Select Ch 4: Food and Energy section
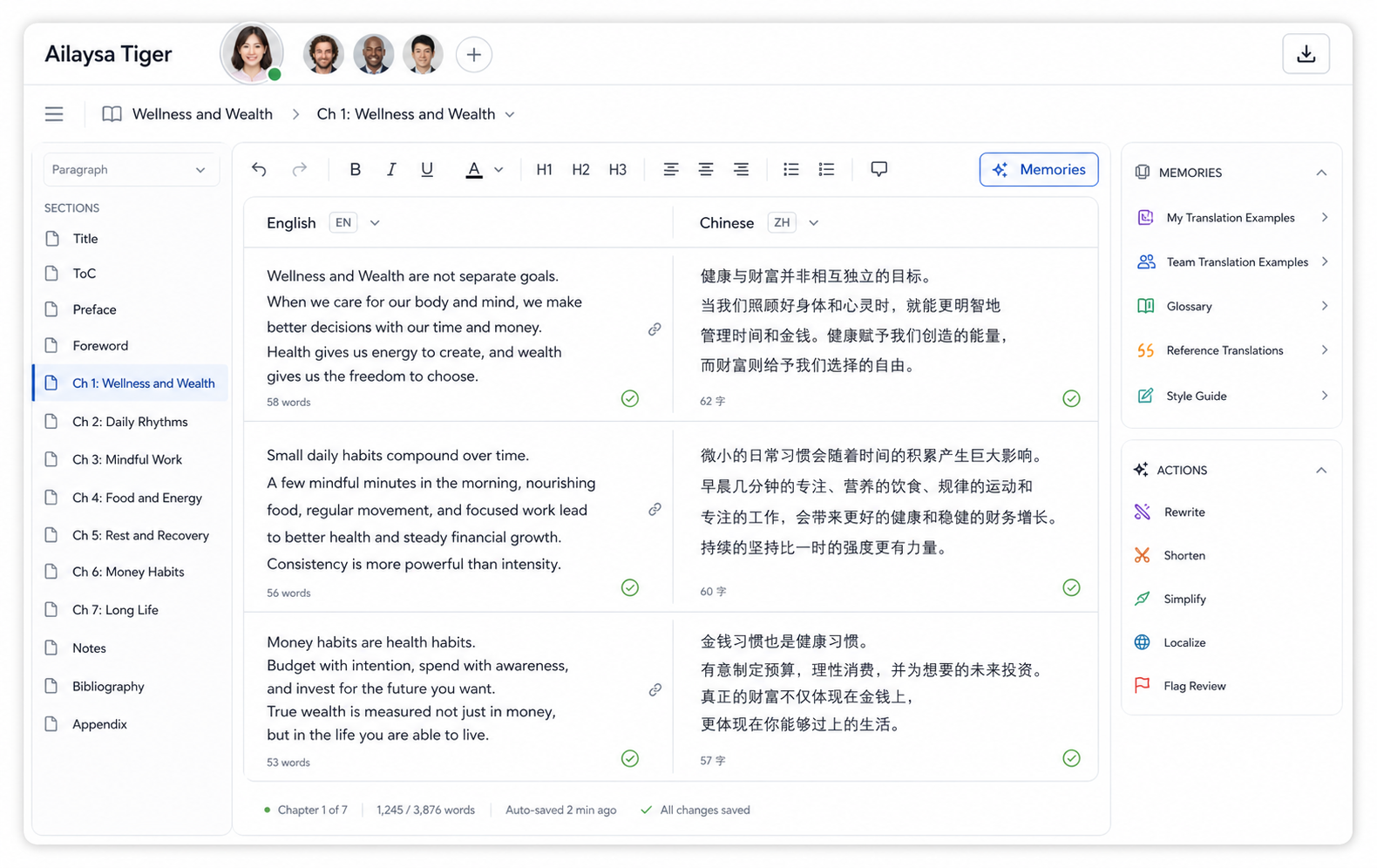Image resolution: width=1377 pixels, height=868 pixels. [x=131, y=498]
